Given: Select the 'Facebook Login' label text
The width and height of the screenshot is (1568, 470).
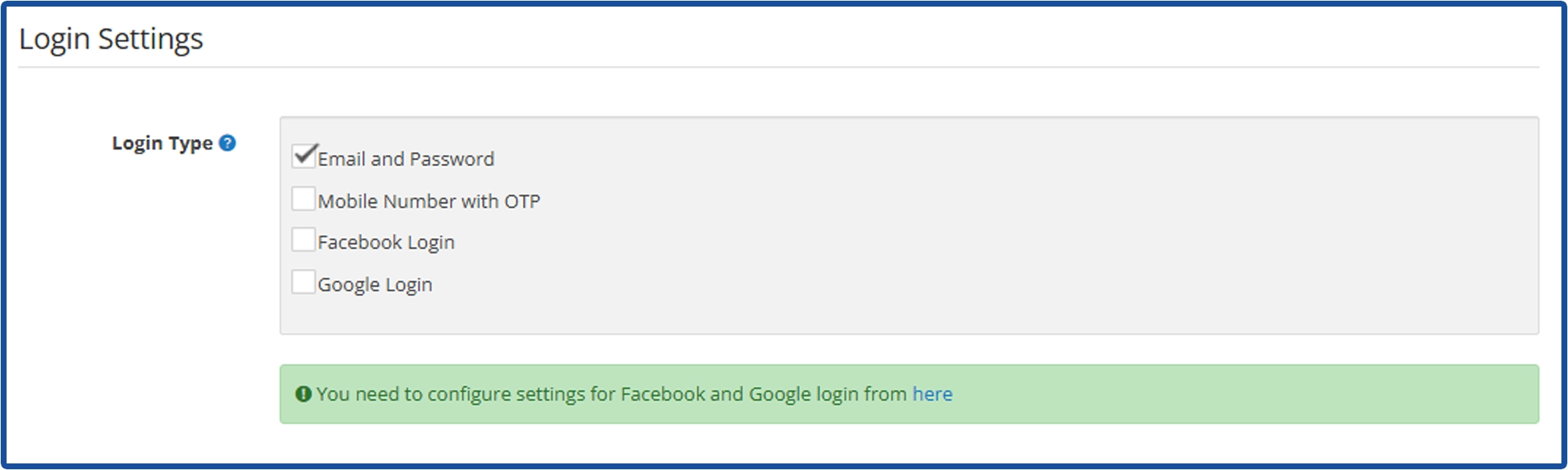Looking at the screenshot, I should tap(386, 242).
